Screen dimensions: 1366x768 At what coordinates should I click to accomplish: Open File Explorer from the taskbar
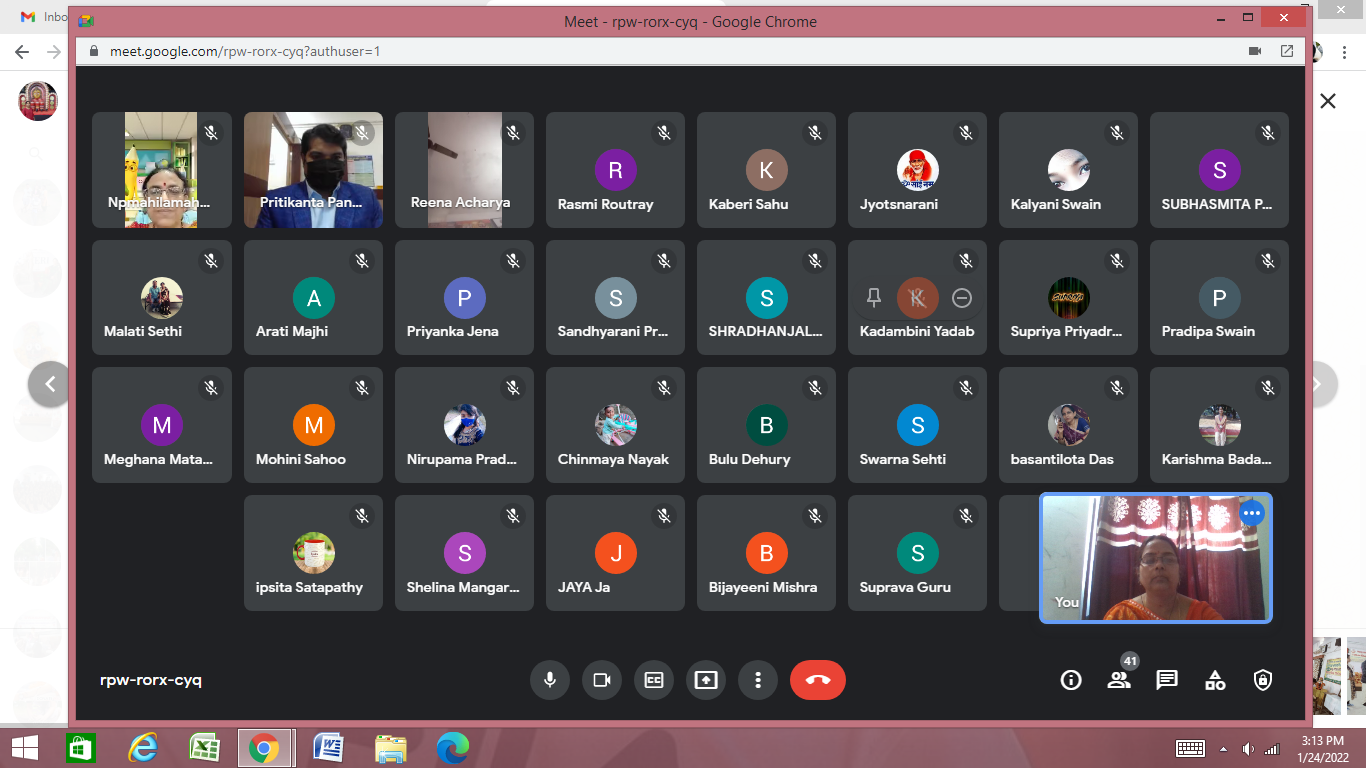390,748
